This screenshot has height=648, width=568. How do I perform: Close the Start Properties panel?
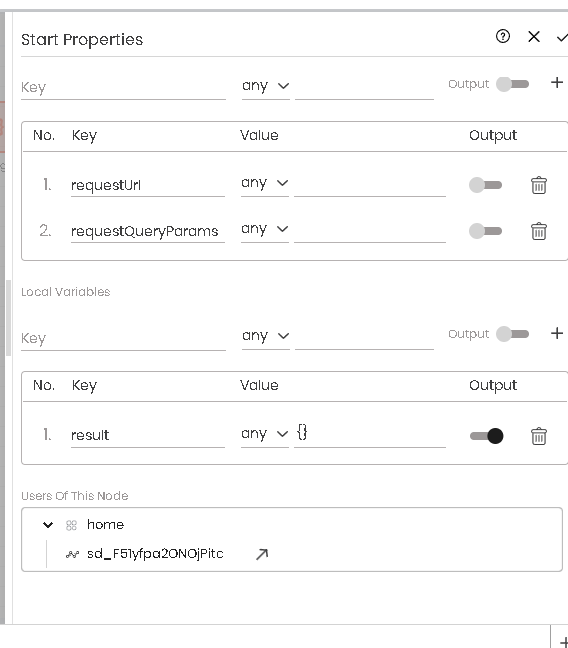point(534,36)
